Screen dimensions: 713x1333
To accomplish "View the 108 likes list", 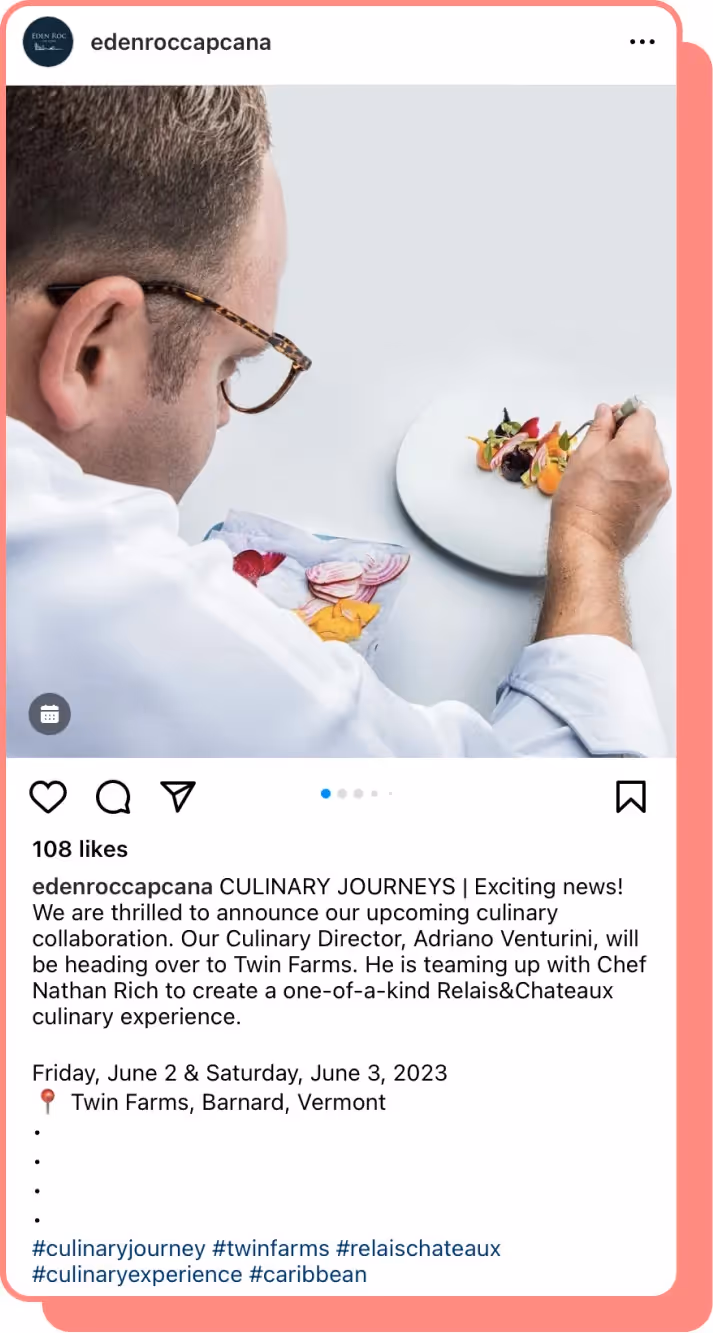I will 80,849.
